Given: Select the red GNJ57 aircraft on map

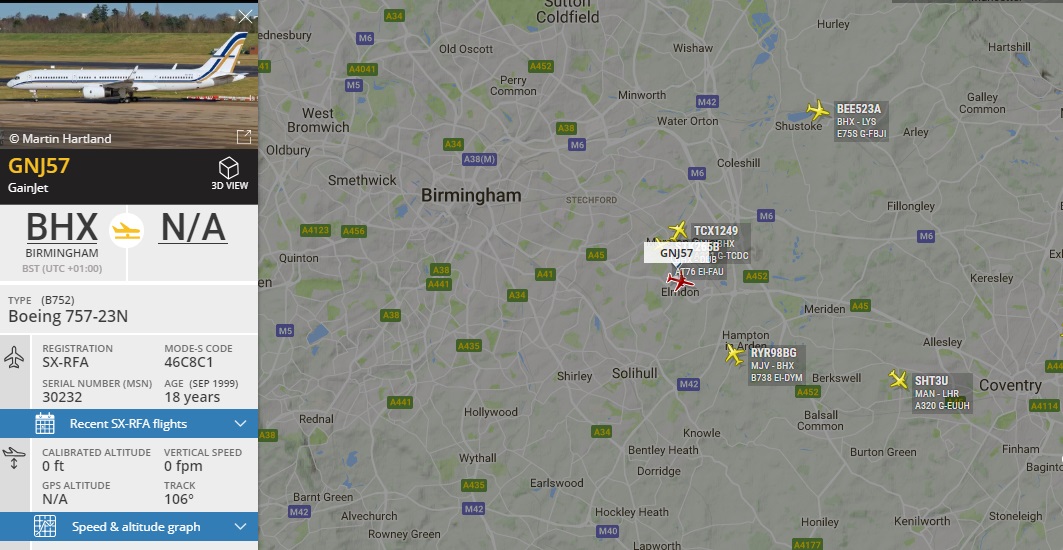Looking at the screenshot, I should click(679, 280).
